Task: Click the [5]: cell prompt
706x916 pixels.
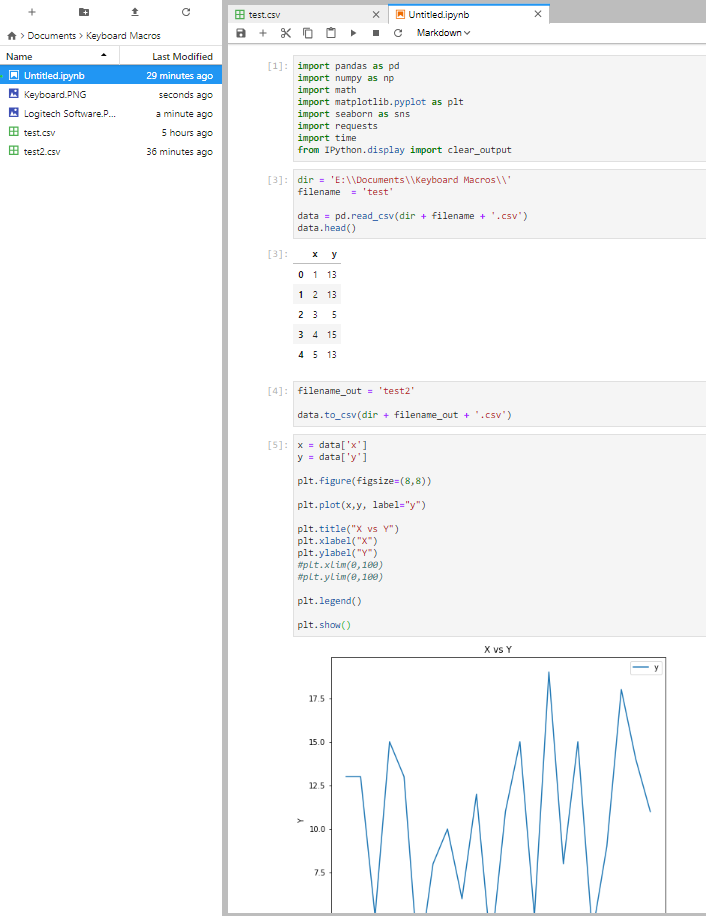Action: pyautogui.click(x=277, y=445)
